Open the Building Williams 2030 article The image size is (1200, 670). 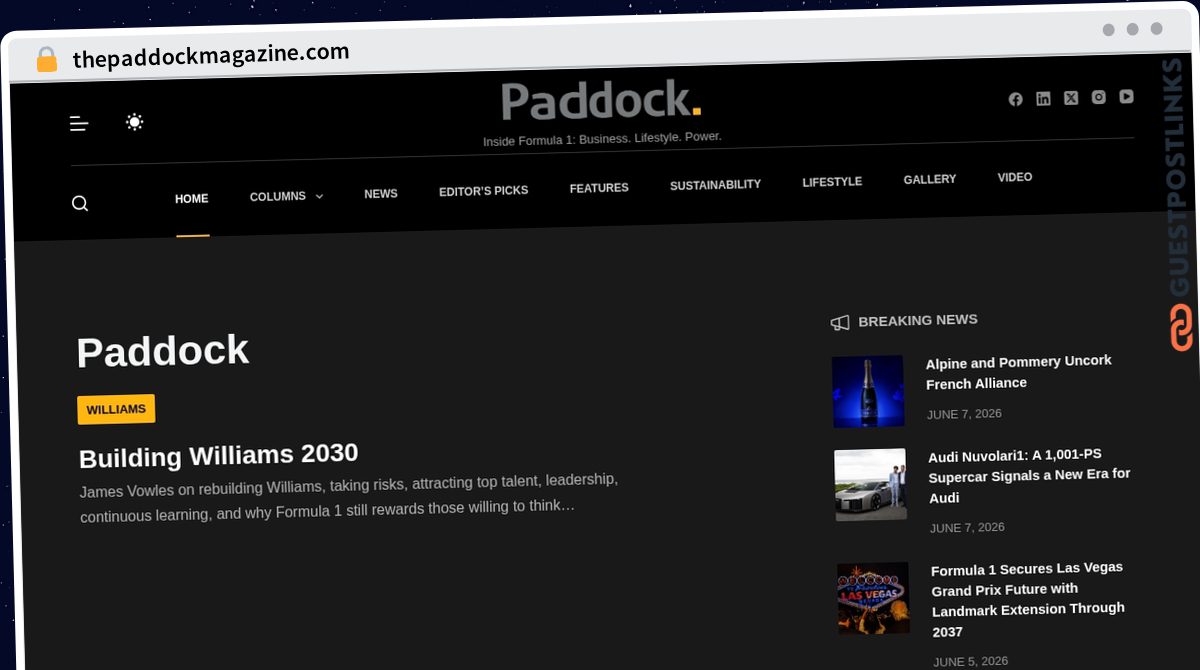pos(218,456)
